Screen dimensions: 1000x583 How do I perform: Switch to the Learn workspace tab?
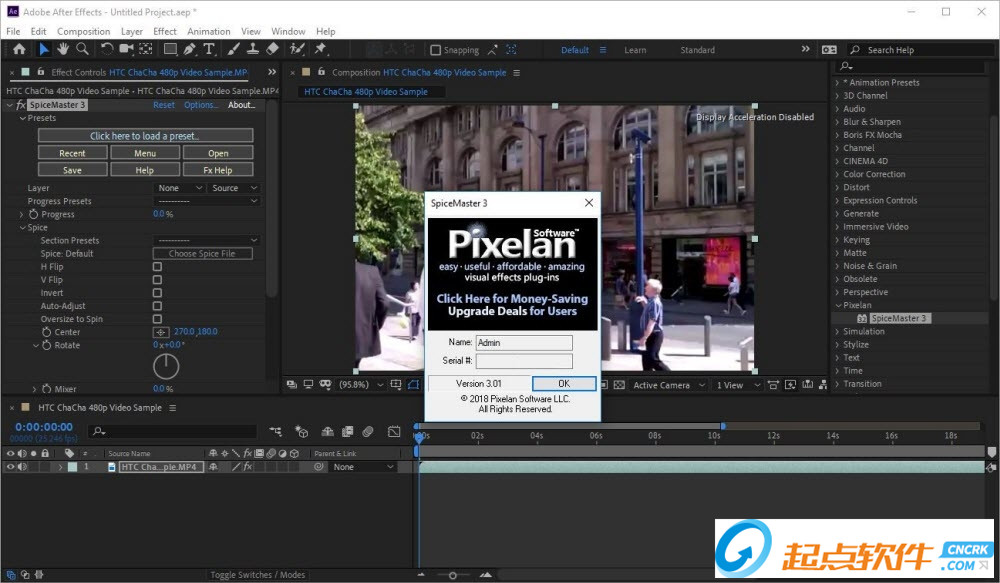pos(635,50)
